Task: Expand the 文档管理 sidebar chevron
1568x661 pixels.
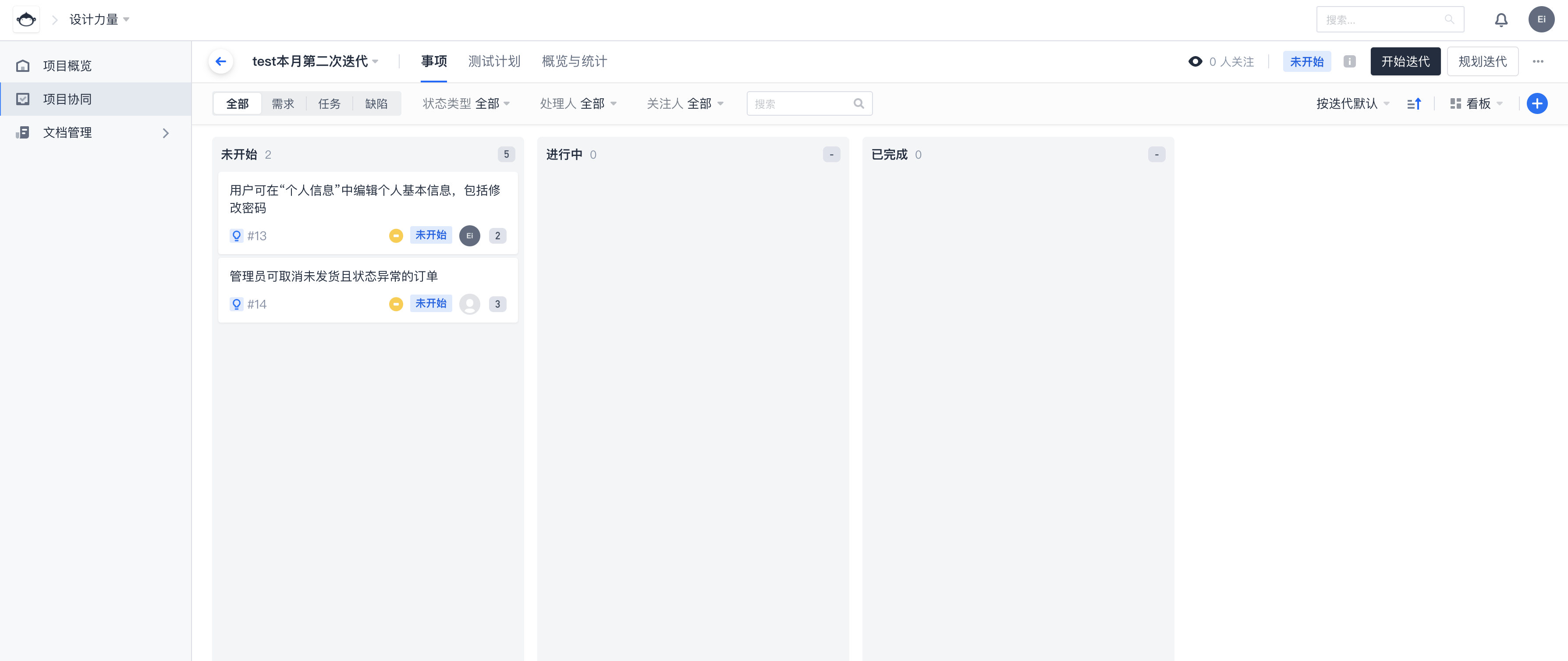Action: pyautogui.click(x=166, y=133)
